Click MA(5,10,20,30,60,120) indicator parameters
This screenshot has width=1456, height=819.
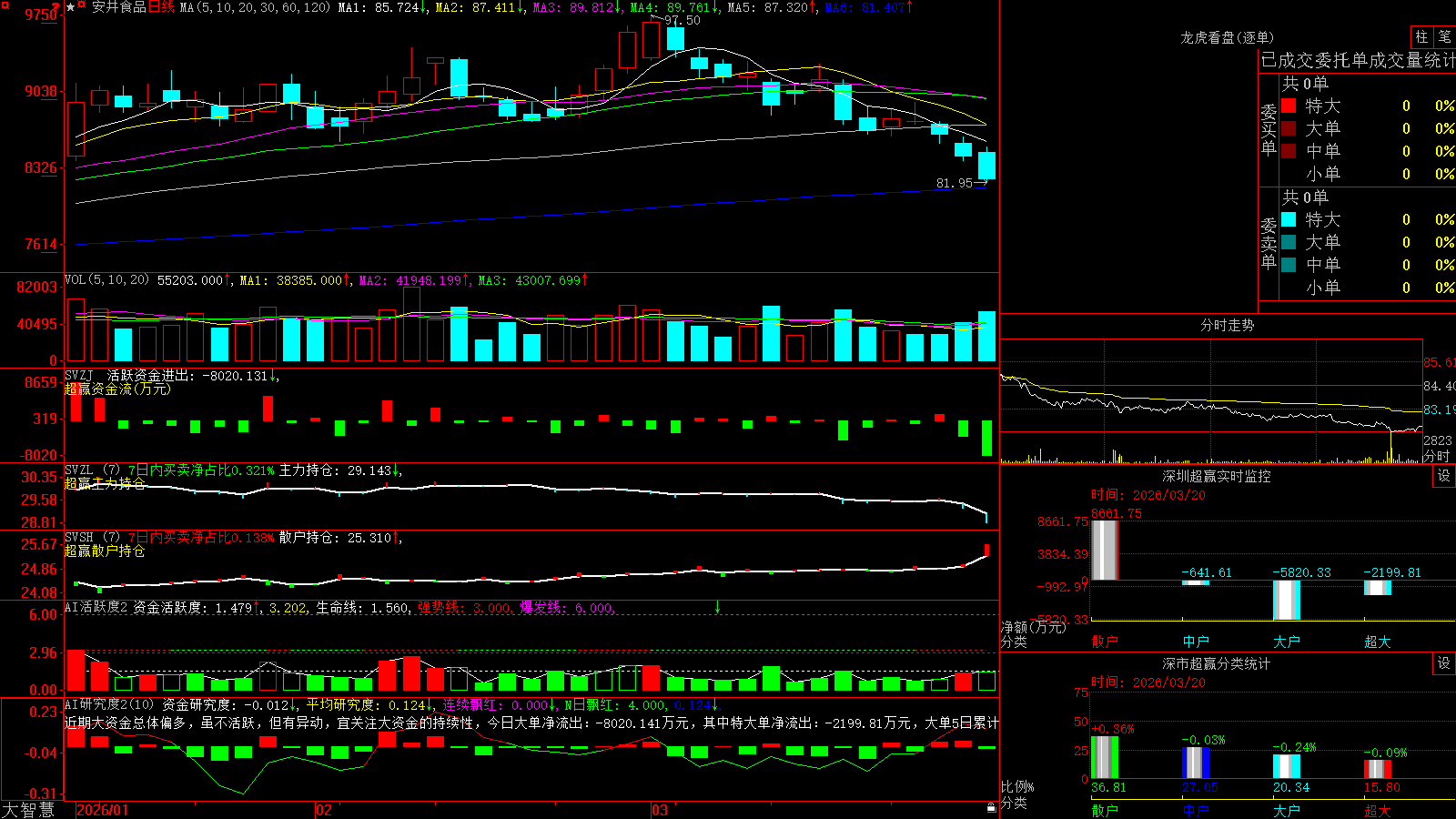255,7
